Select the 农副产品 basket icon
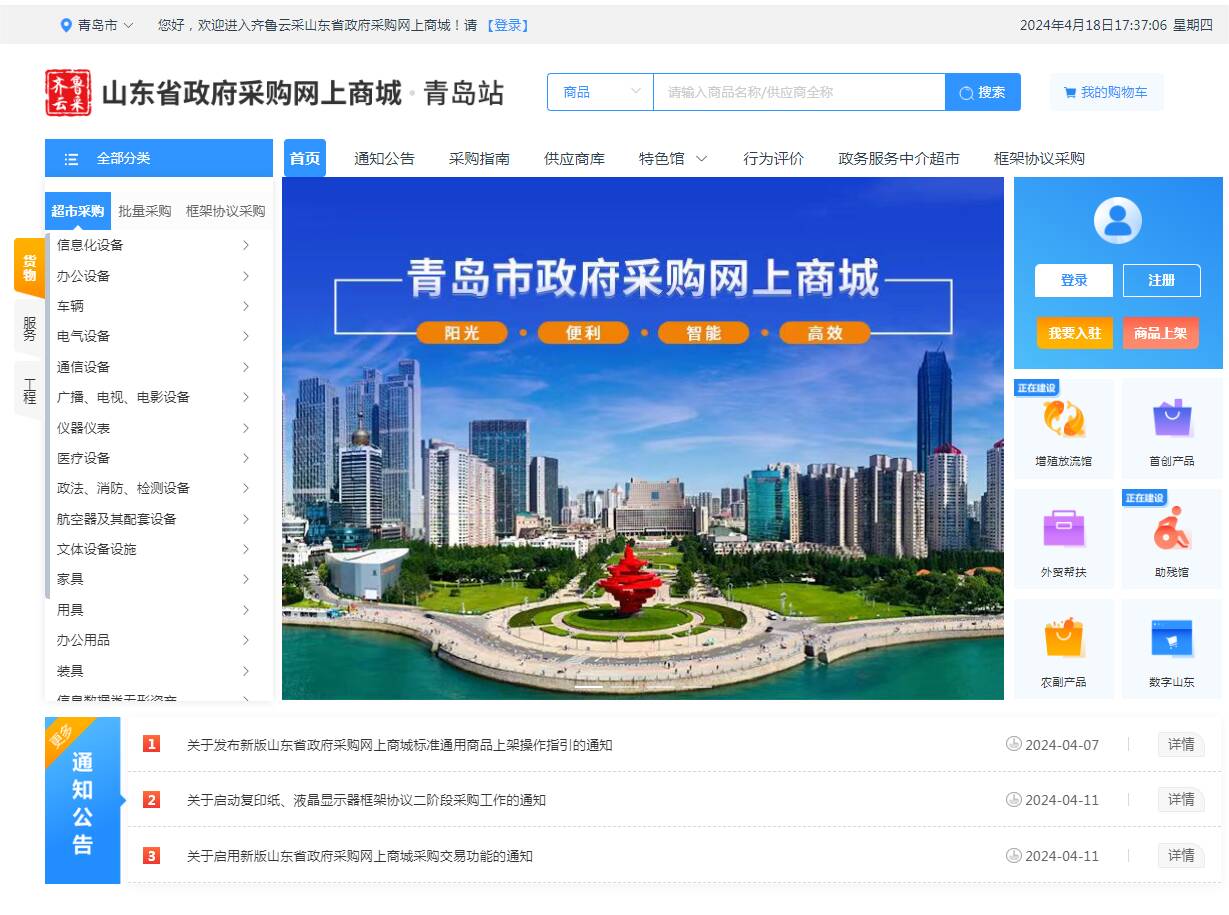Image resolution: width=1229 pixels, height=915 pixels. tap(1063, 640)
